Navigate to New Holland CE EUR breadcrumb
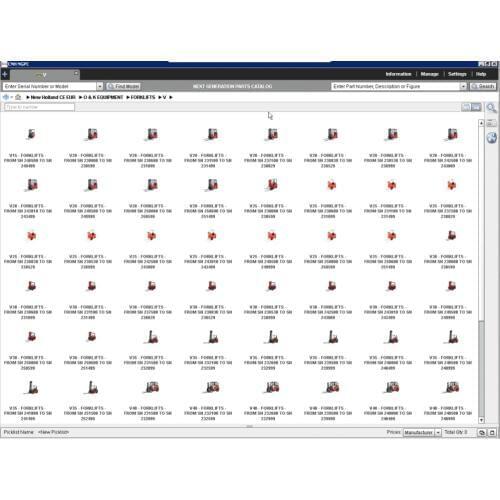 [x=53, y=97]
